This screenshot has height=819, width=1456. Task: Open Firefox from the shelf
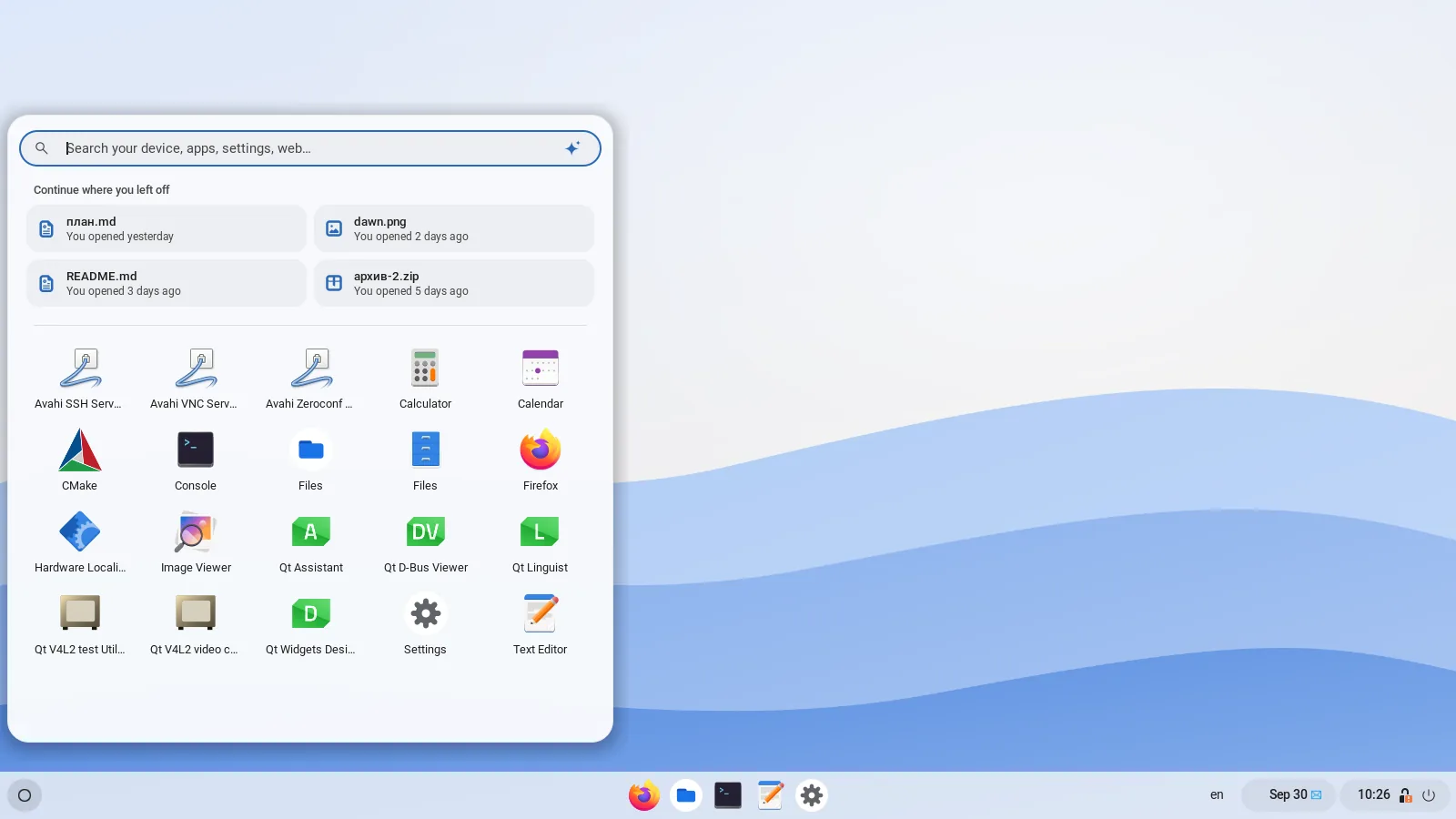point(644,795)
